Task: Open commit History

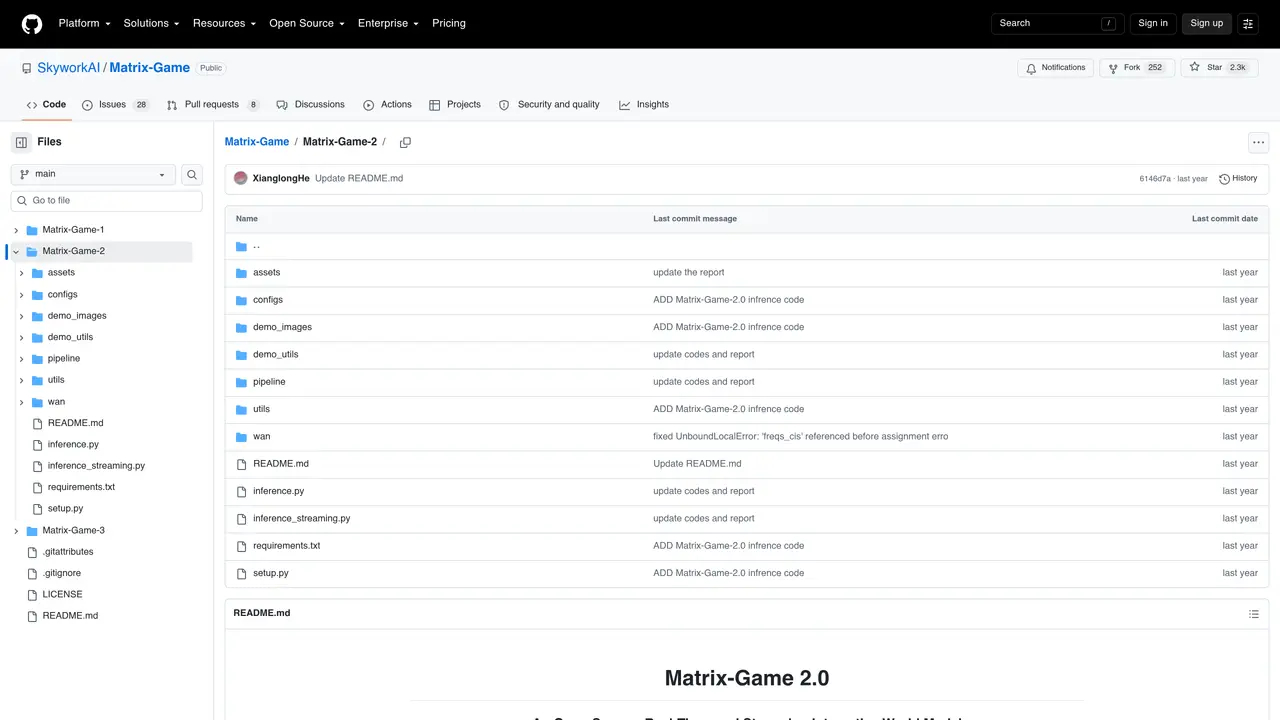Action: pos(1238,178)
